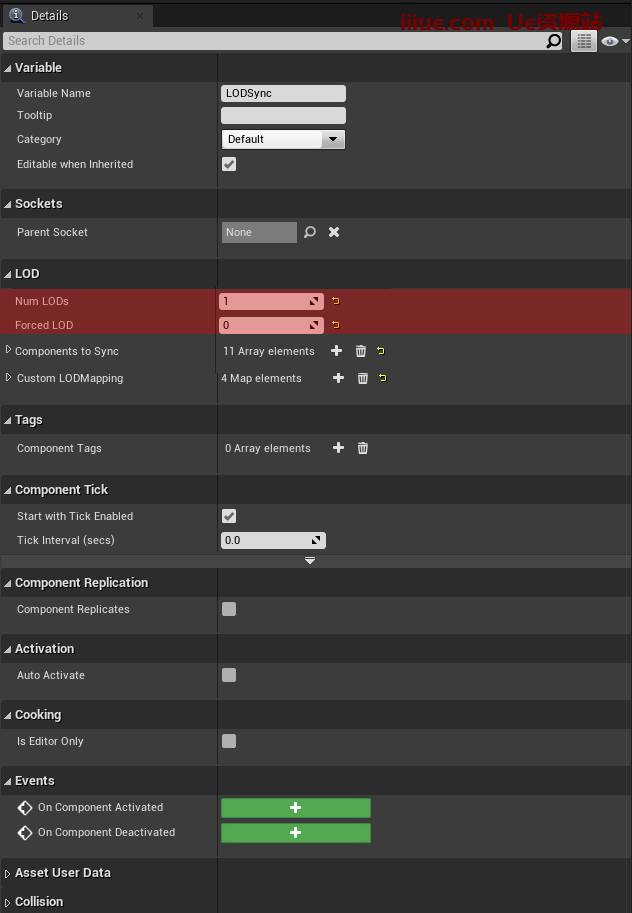Click the search magnifier icon in Search Details
The width and height of the screenshot is (632, 913).
[554, 41]
